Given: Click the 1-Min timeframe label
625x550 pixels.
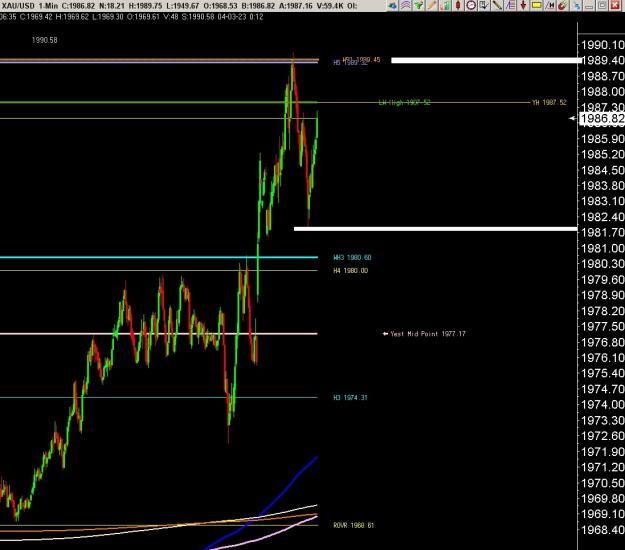Looking at the screenshot, I should [x=48, y=6].
